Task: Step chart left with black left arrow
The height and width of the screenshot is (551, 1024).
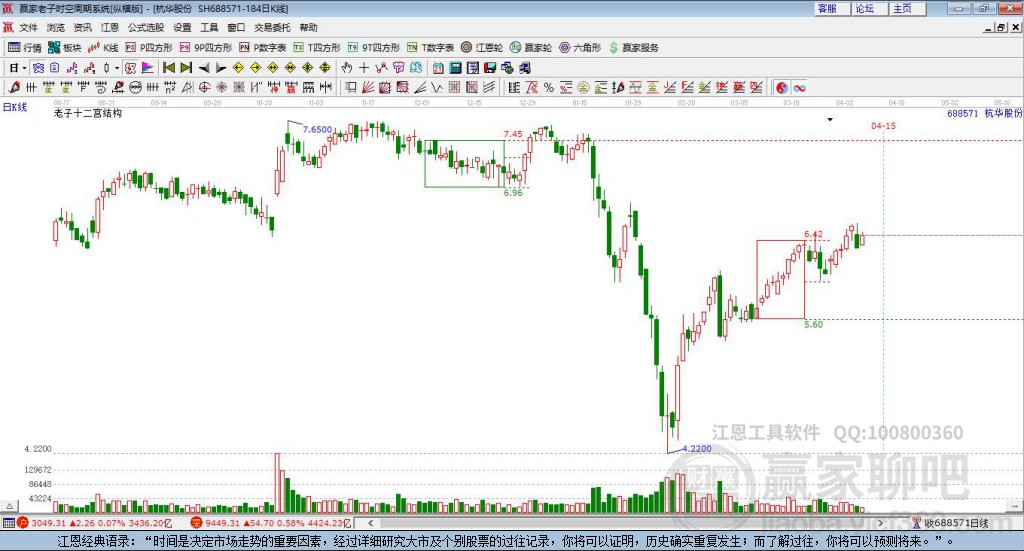Action: click(204, 68)
